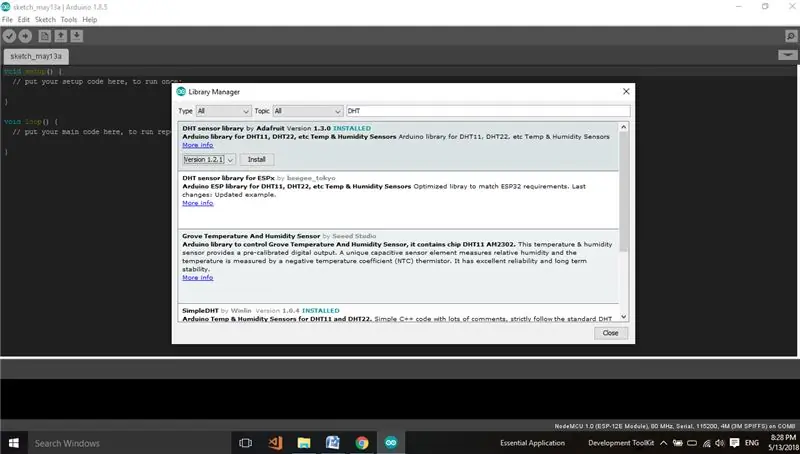This screenshot has width=800, height=454.
Task: Click the Arduino IDE taskbar icon
Action: tap(391, 443)
